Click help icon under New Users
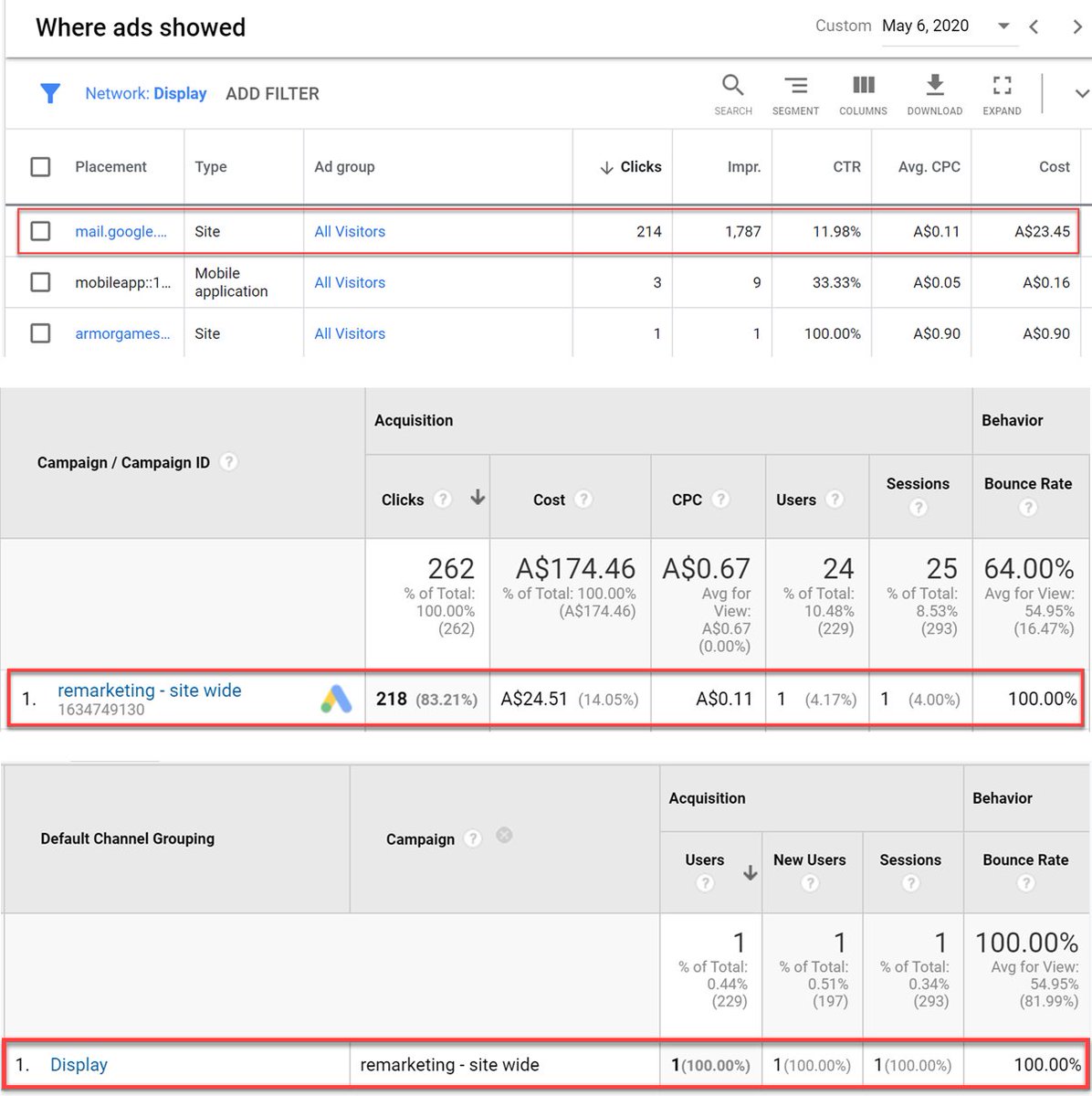Viewport: 1092px width, 1096px height. [x=809, y=882]
